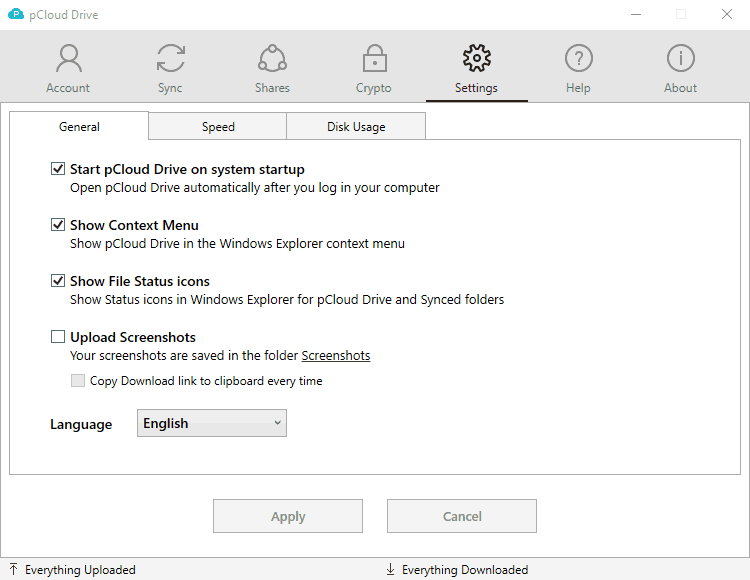Click the Windows Explorer context menu description

click(237, 243)
